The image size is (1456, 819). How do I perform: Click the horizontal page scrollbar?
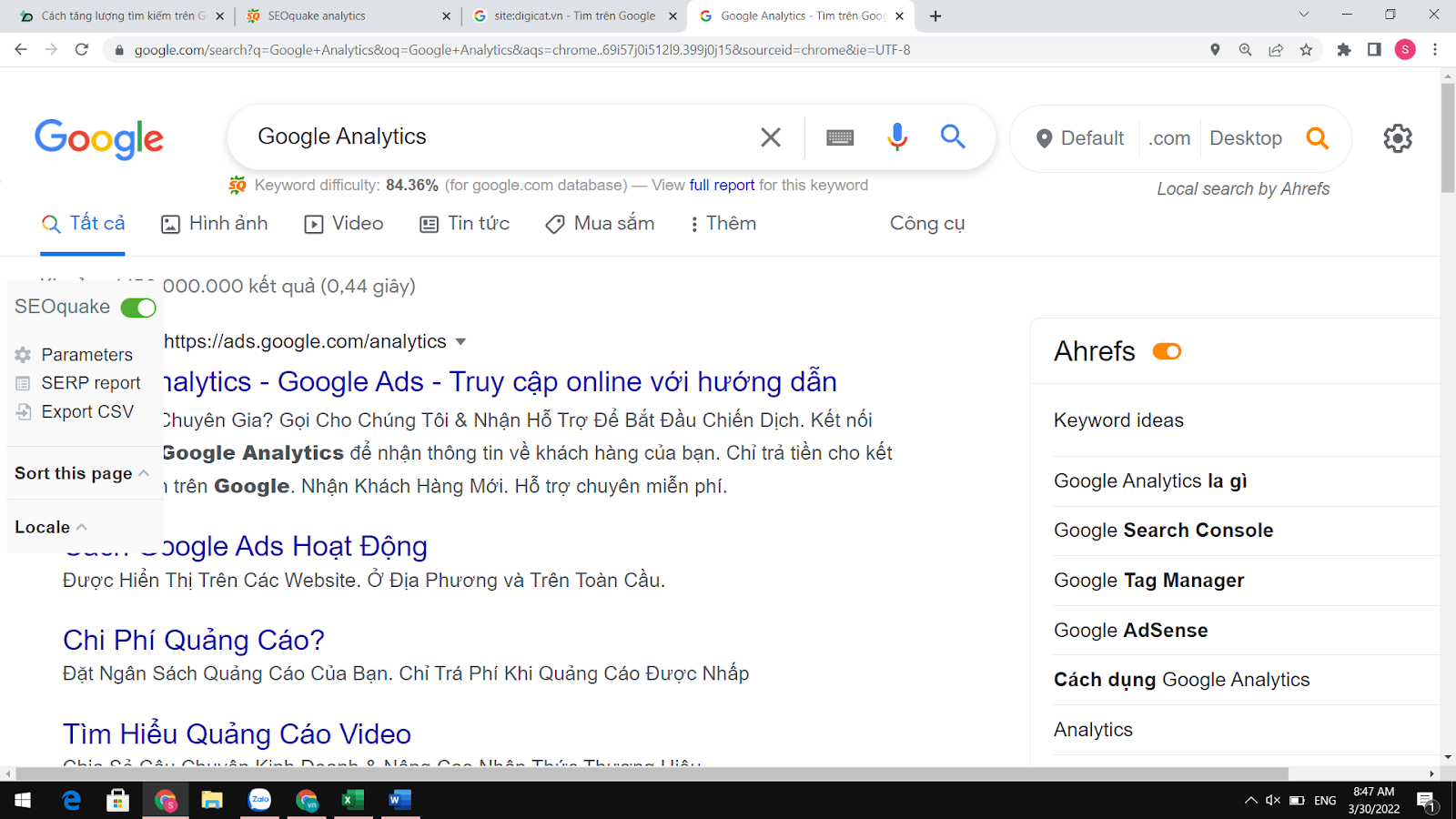(652, 773)
